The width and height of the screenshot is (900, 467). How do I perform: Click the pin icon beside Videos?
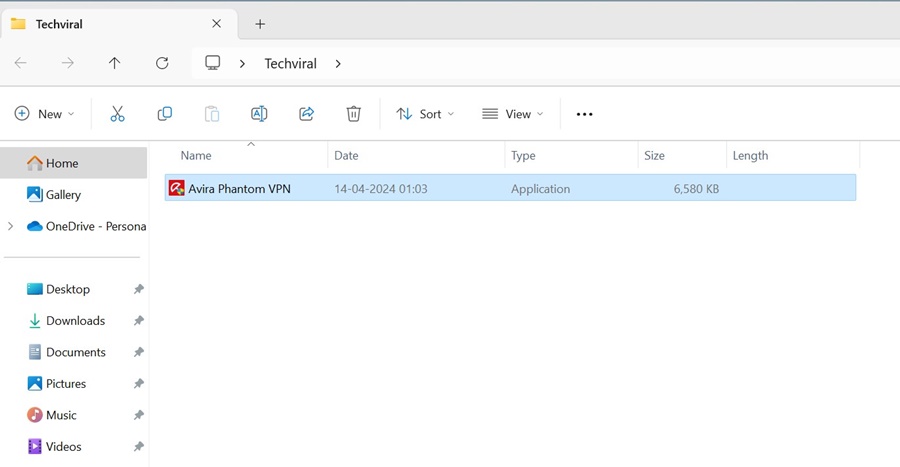pos(139,446)
